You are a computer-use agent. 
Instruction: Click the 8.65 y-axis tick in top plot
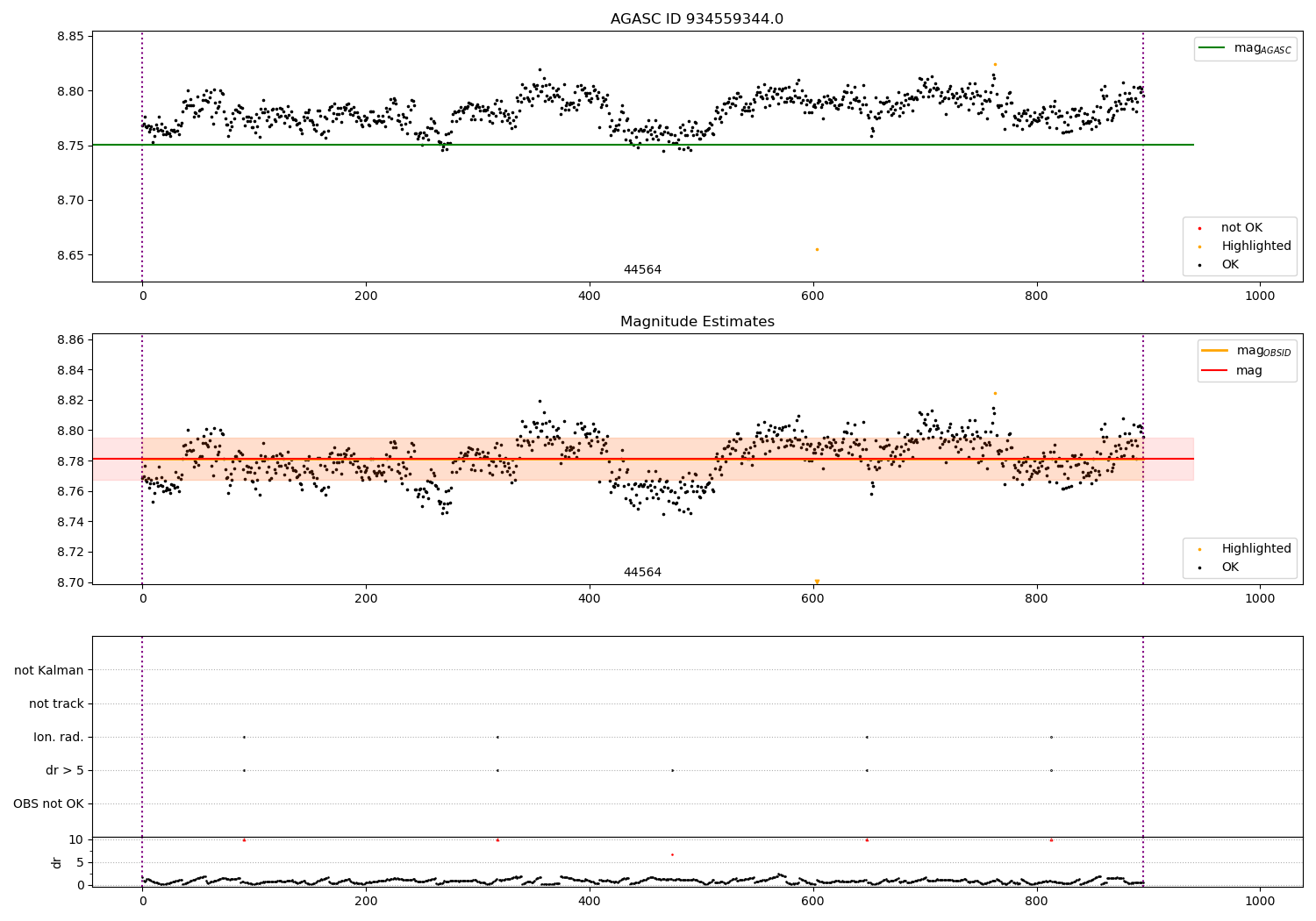[x=70, y=255]
